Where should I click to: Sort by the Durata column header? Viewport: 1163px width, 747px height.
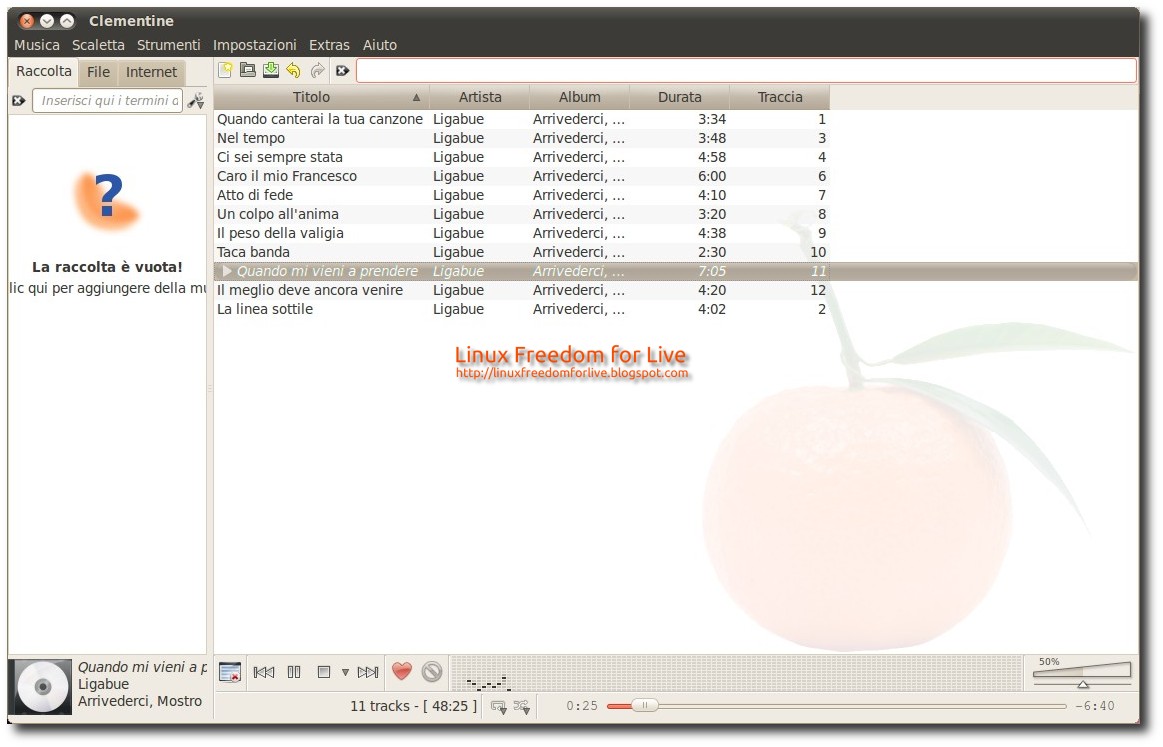pyautogui.click(x=679, y=97)
